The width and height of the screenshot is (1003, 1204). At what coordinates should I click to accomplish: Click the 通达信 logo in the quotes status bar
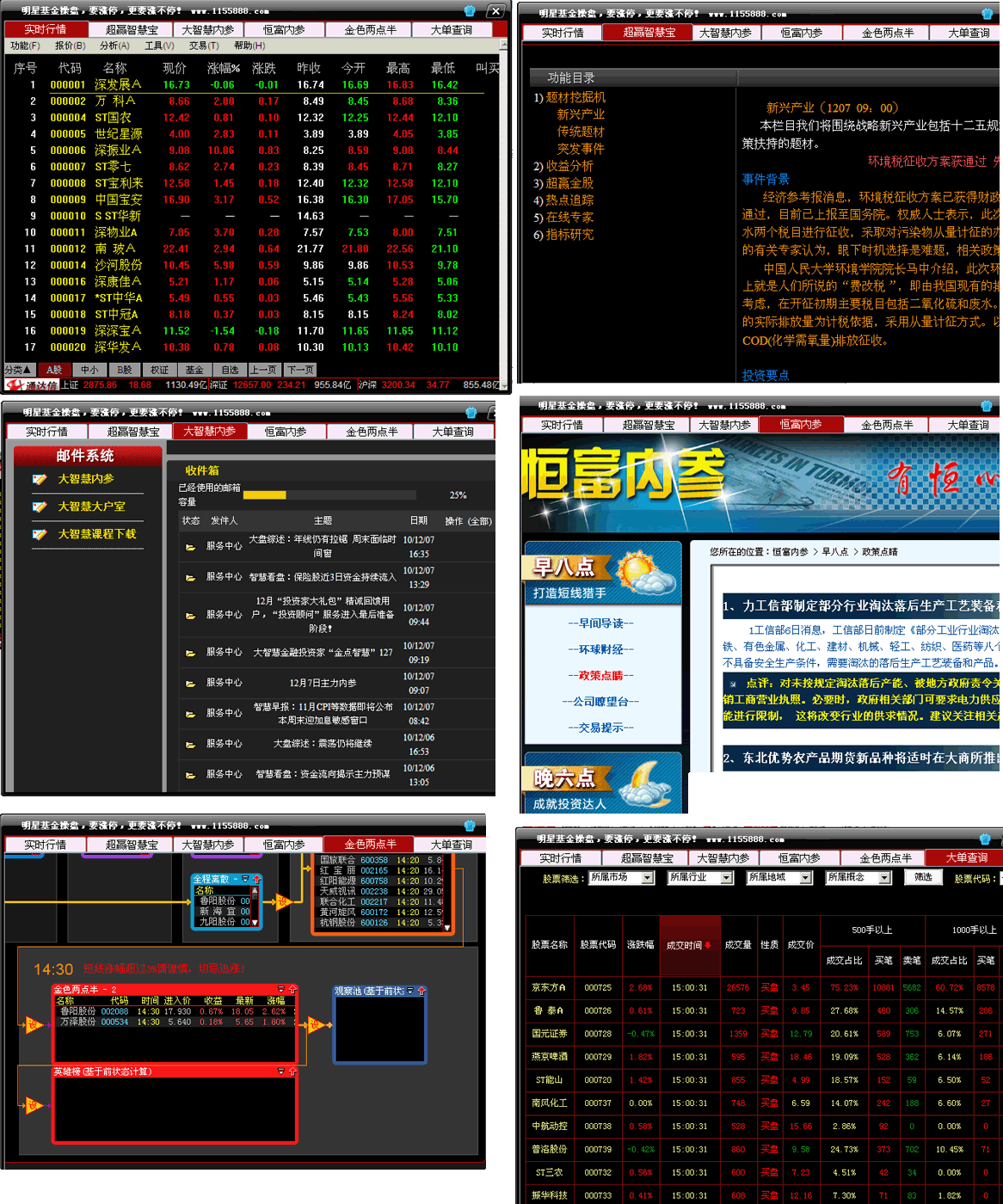tap(32, 385)
